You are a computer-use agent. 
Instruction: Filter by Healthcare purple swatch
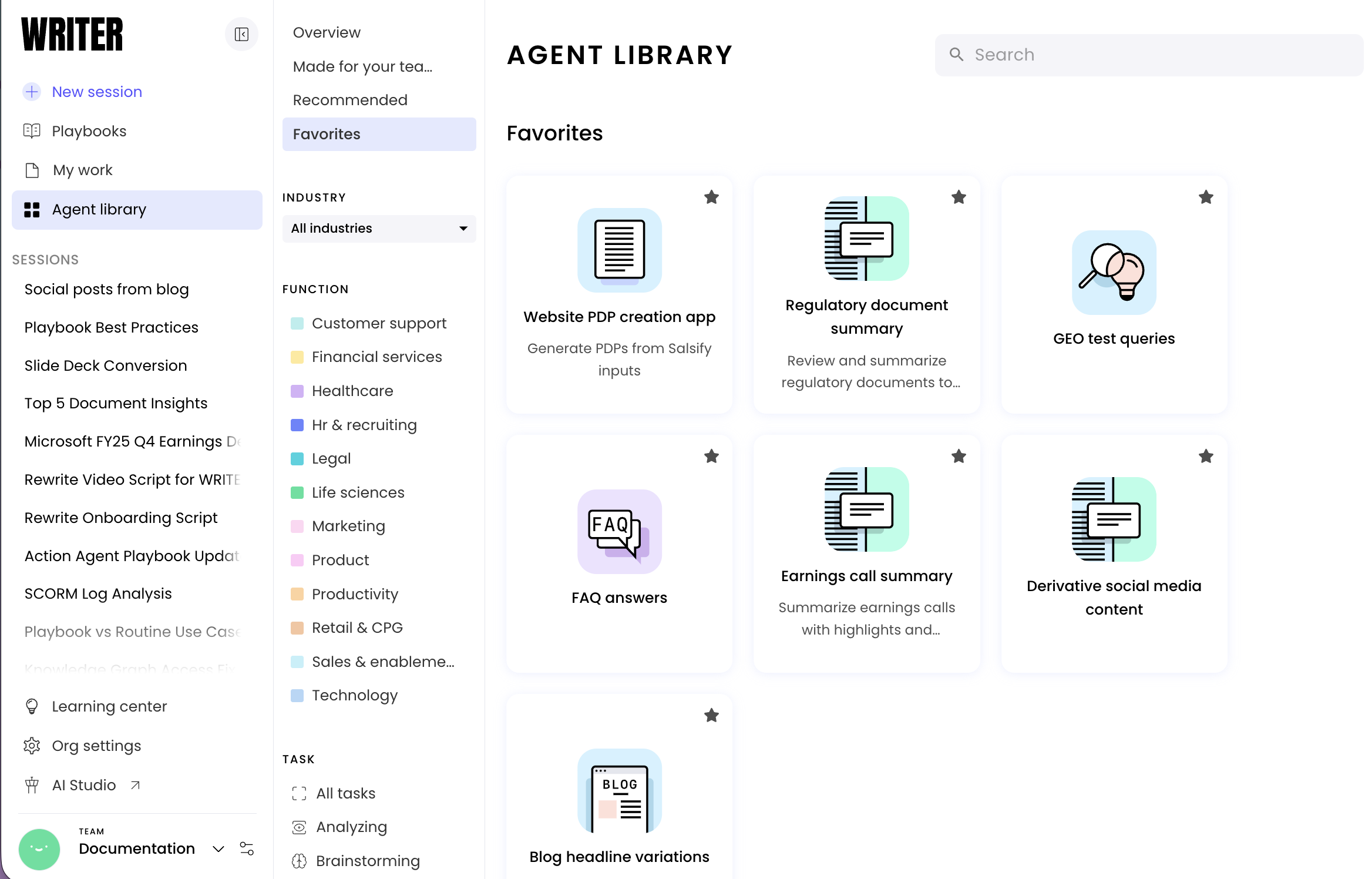[297, 391]
